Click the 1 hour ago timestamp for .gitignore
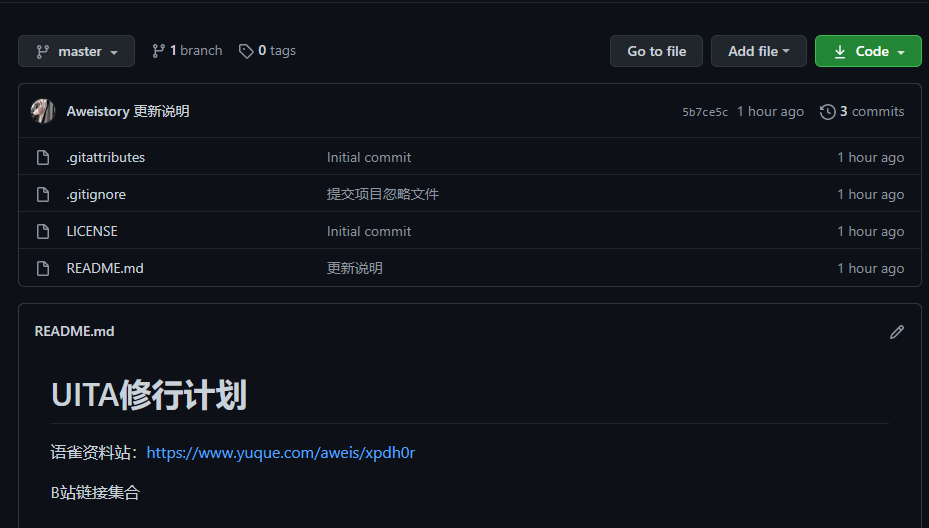Screen dimensions: 929x528 [870, 194]
